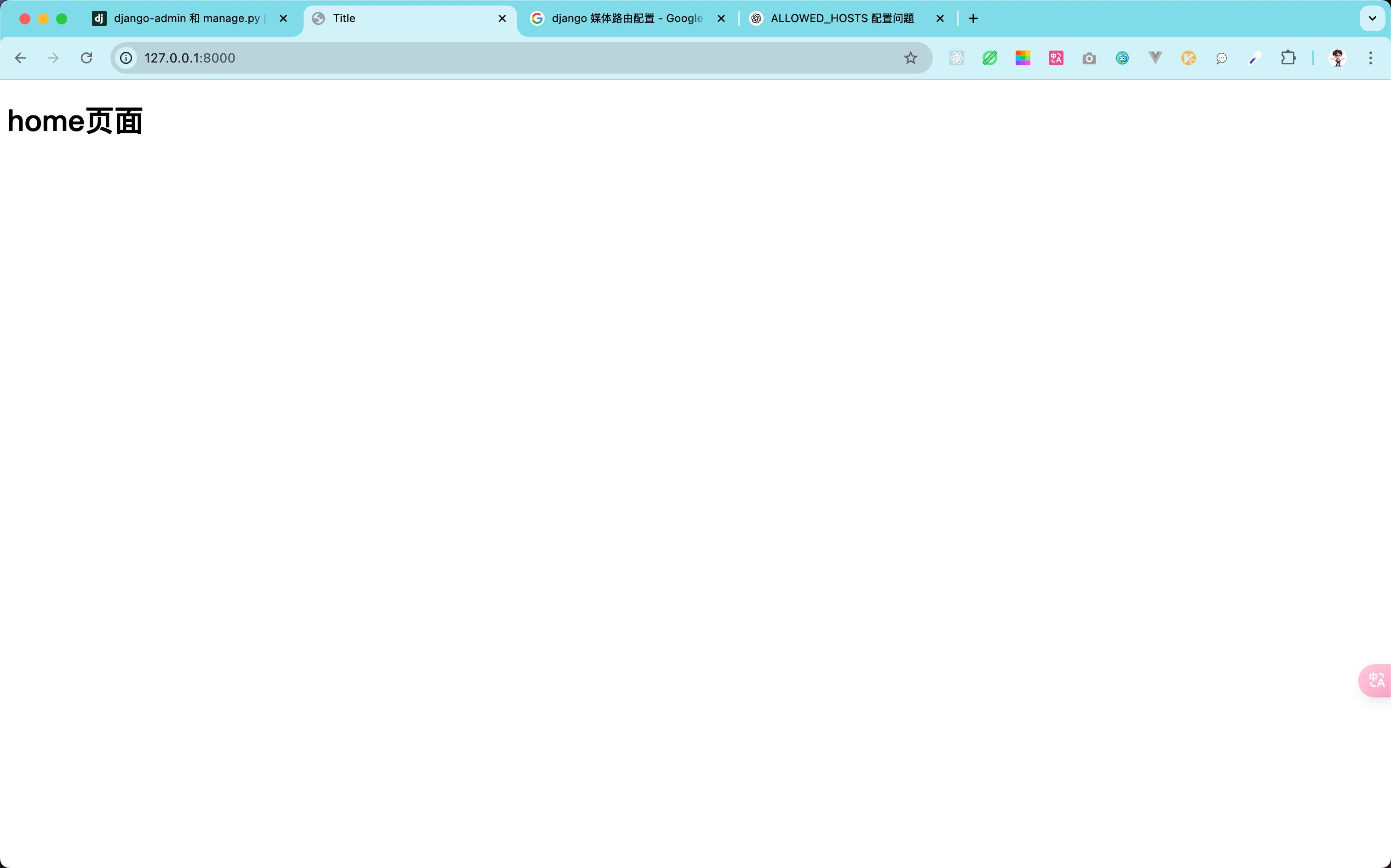Switch to ALLOWED_HOSTS 配置问题 tab
The image size is (1391, 868).
click(x=846, y=18)
